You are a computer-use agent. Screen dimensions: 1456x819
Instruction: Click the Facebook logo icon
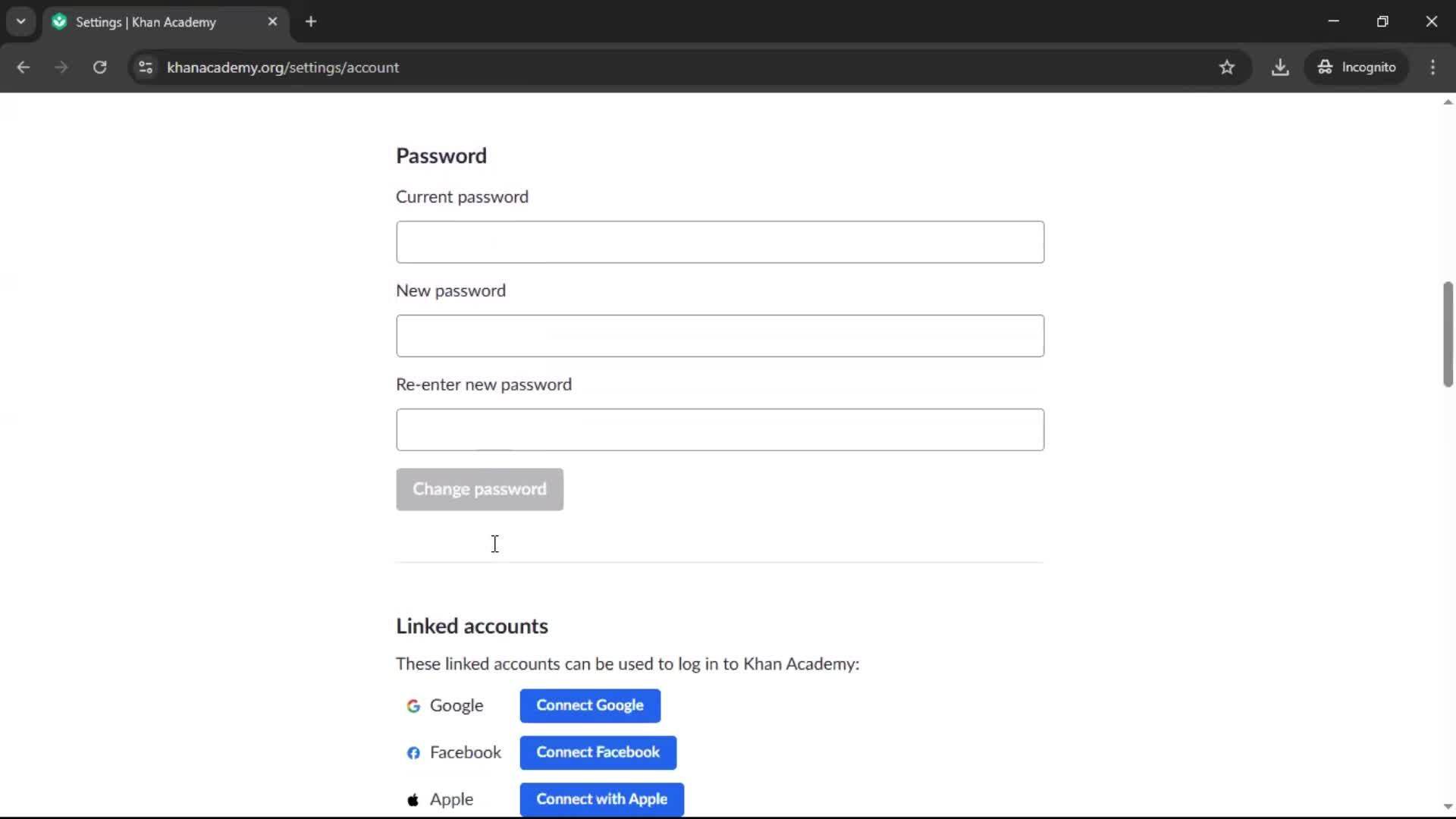tap(413, 753)
